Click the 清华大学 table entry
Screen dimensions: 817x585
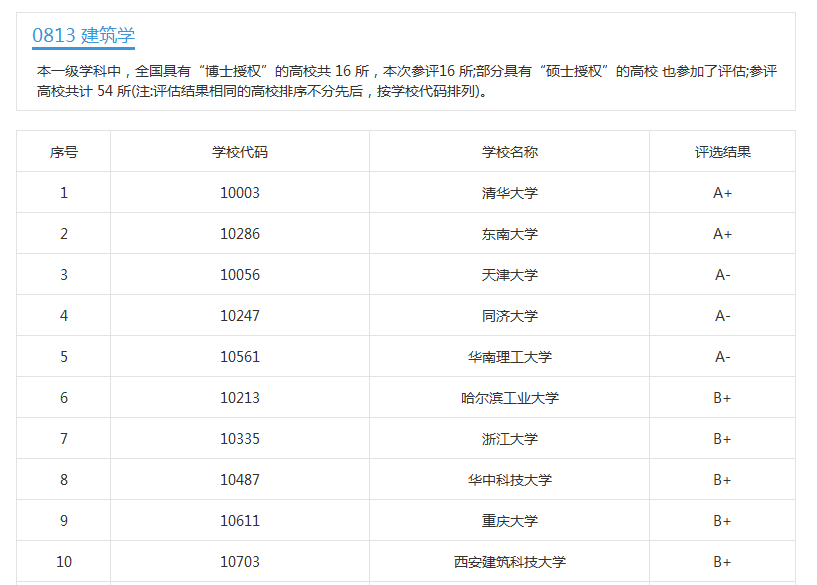(509, 193)
